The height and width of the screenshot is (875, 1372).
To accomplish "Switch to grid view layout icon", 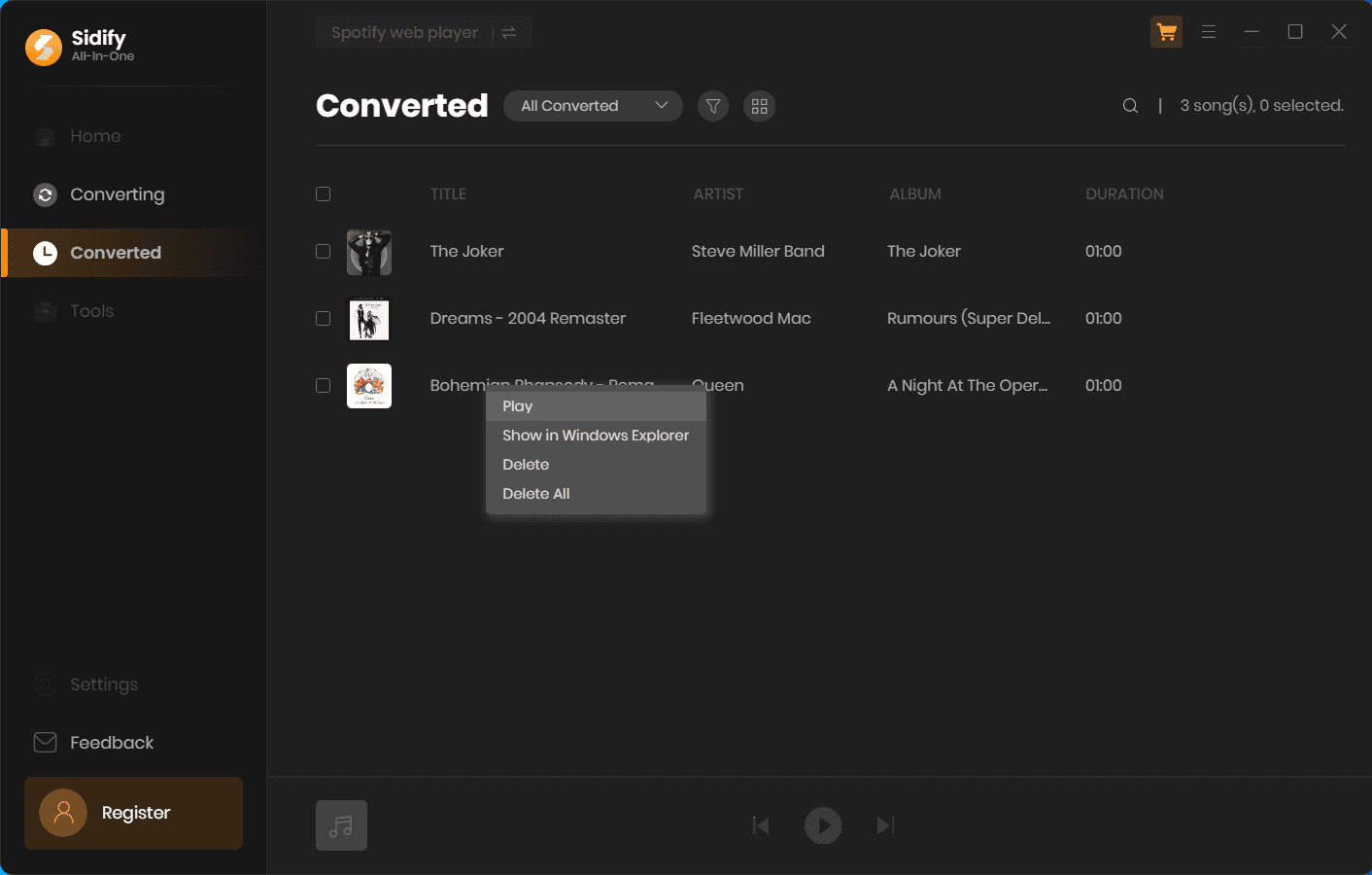I will tap(760, 106).
